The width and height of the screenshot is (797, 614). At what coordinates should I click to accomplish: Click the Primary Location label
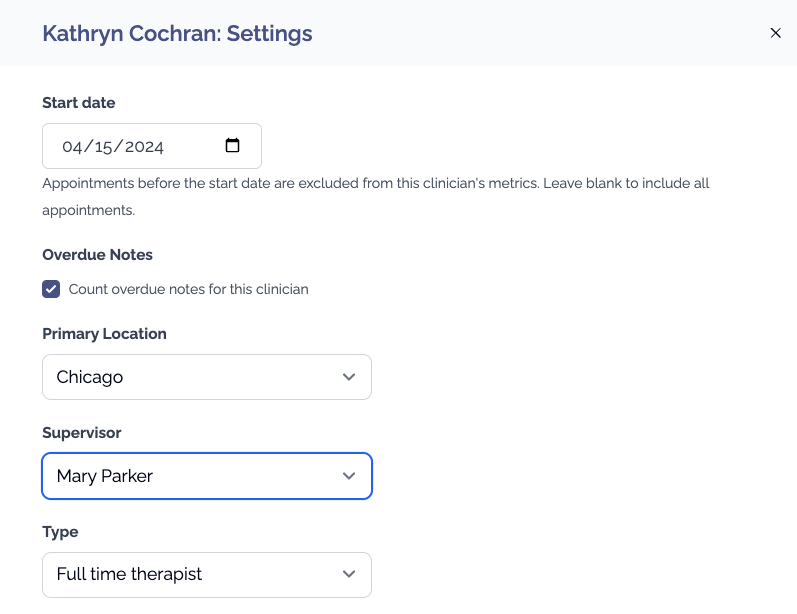(x=104, y=333)
